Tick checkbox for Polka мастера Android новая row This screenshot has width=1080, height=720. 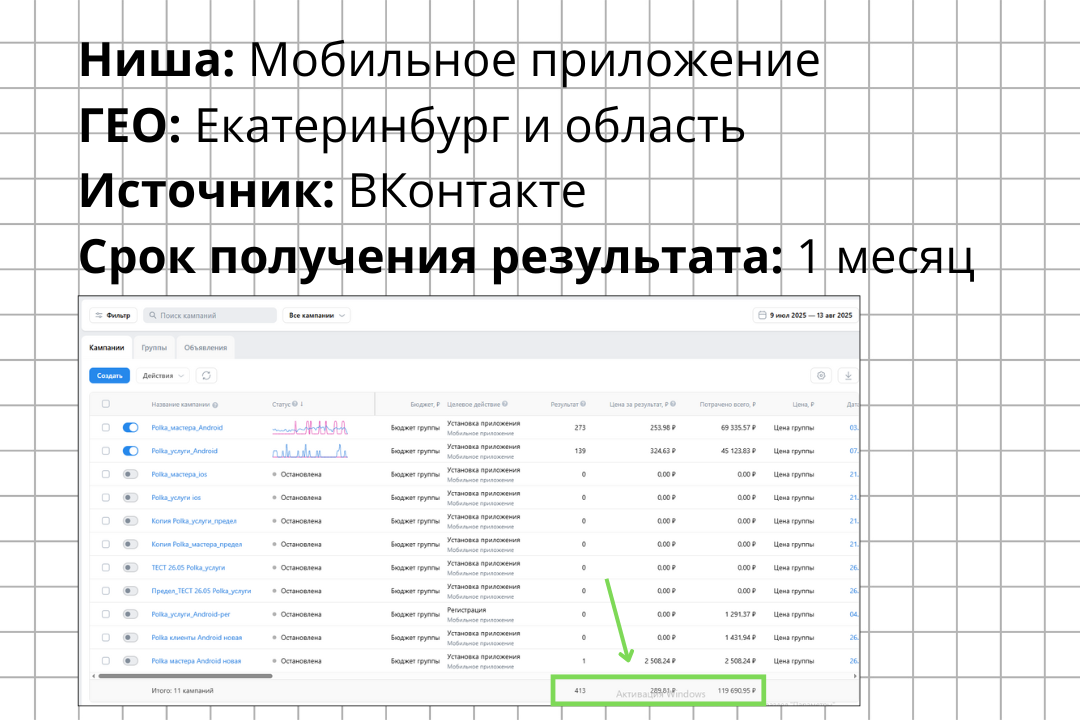tap(105, 661)
